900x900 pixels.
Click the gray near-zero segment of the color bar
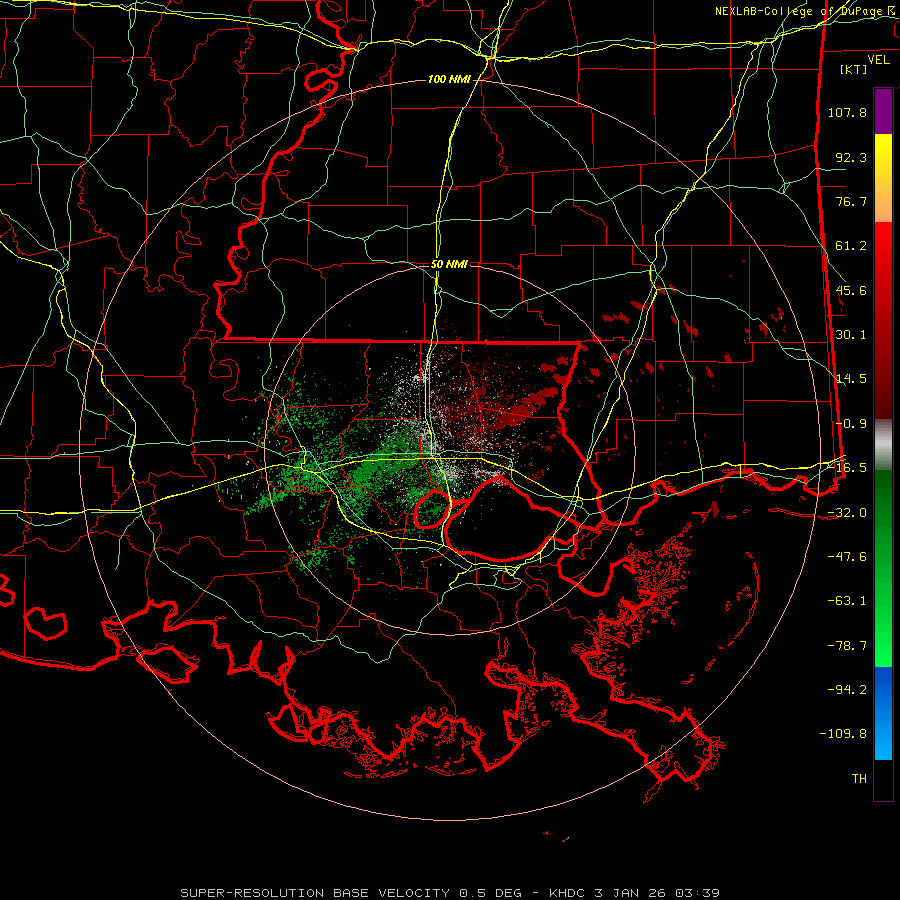click(883, 445)
